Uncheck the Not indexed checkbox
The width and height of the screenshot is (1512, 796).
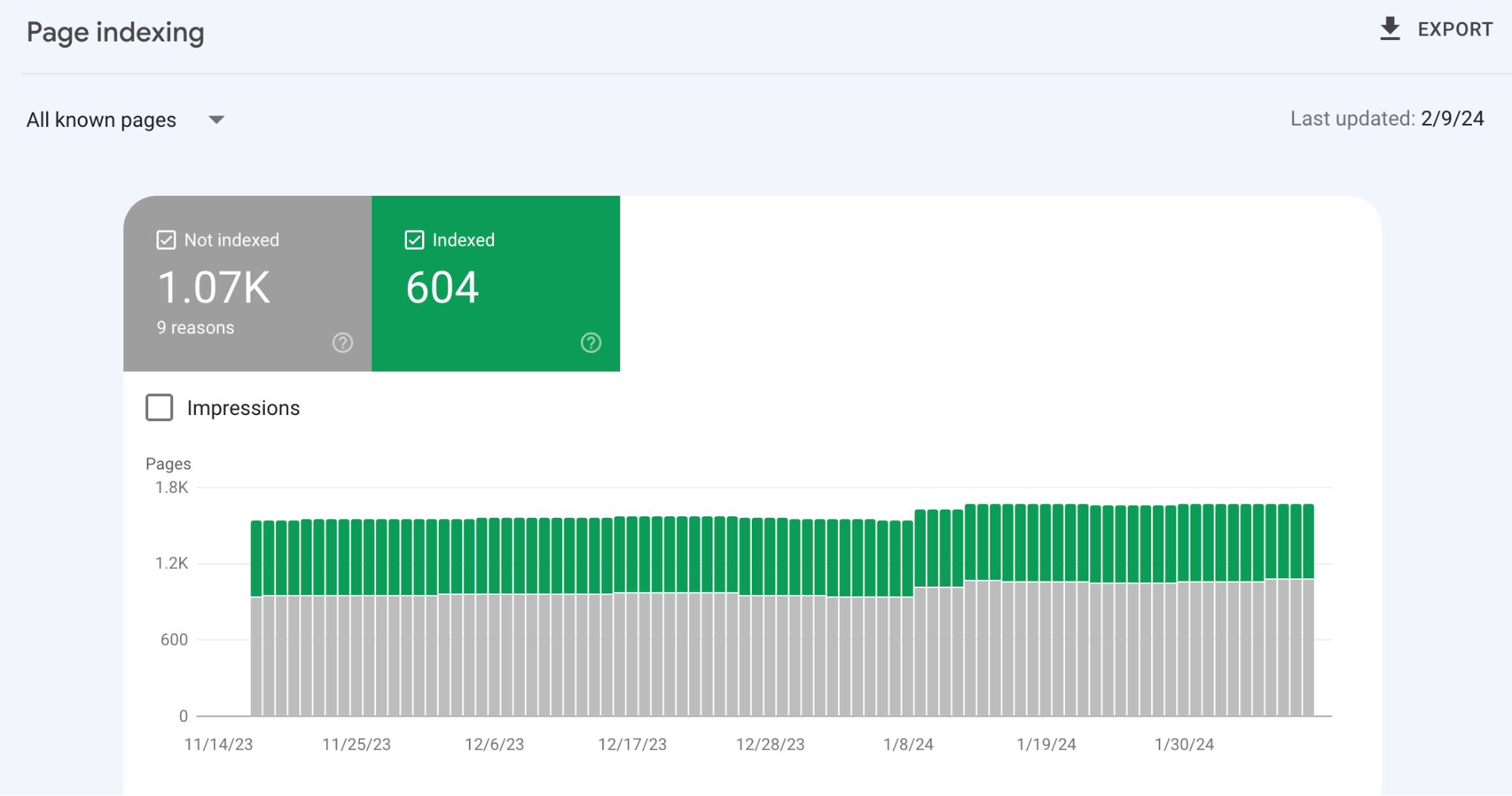[x=166, y=240]
